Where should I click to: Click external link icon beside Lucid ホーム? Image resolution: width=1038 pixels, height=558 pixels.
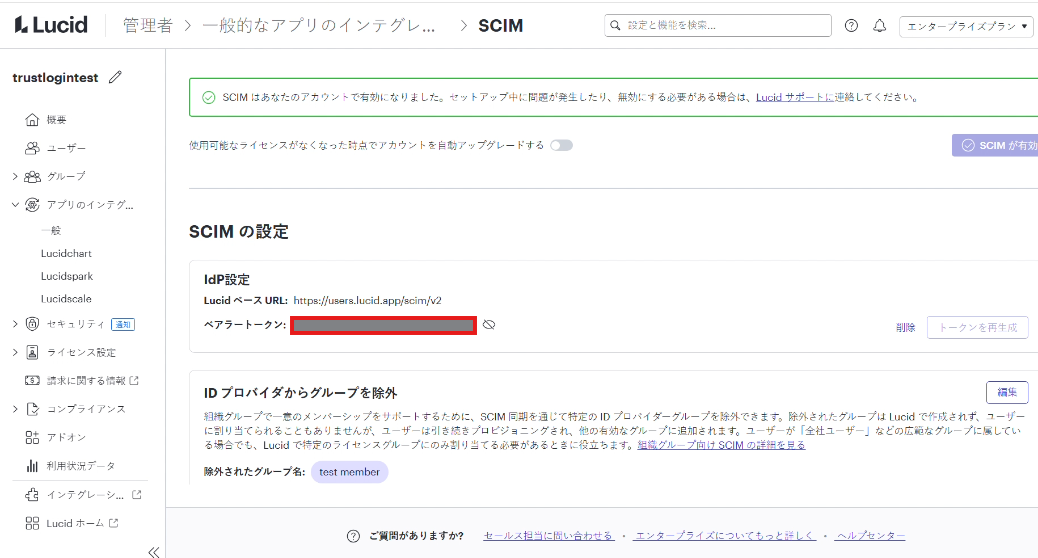114,523
